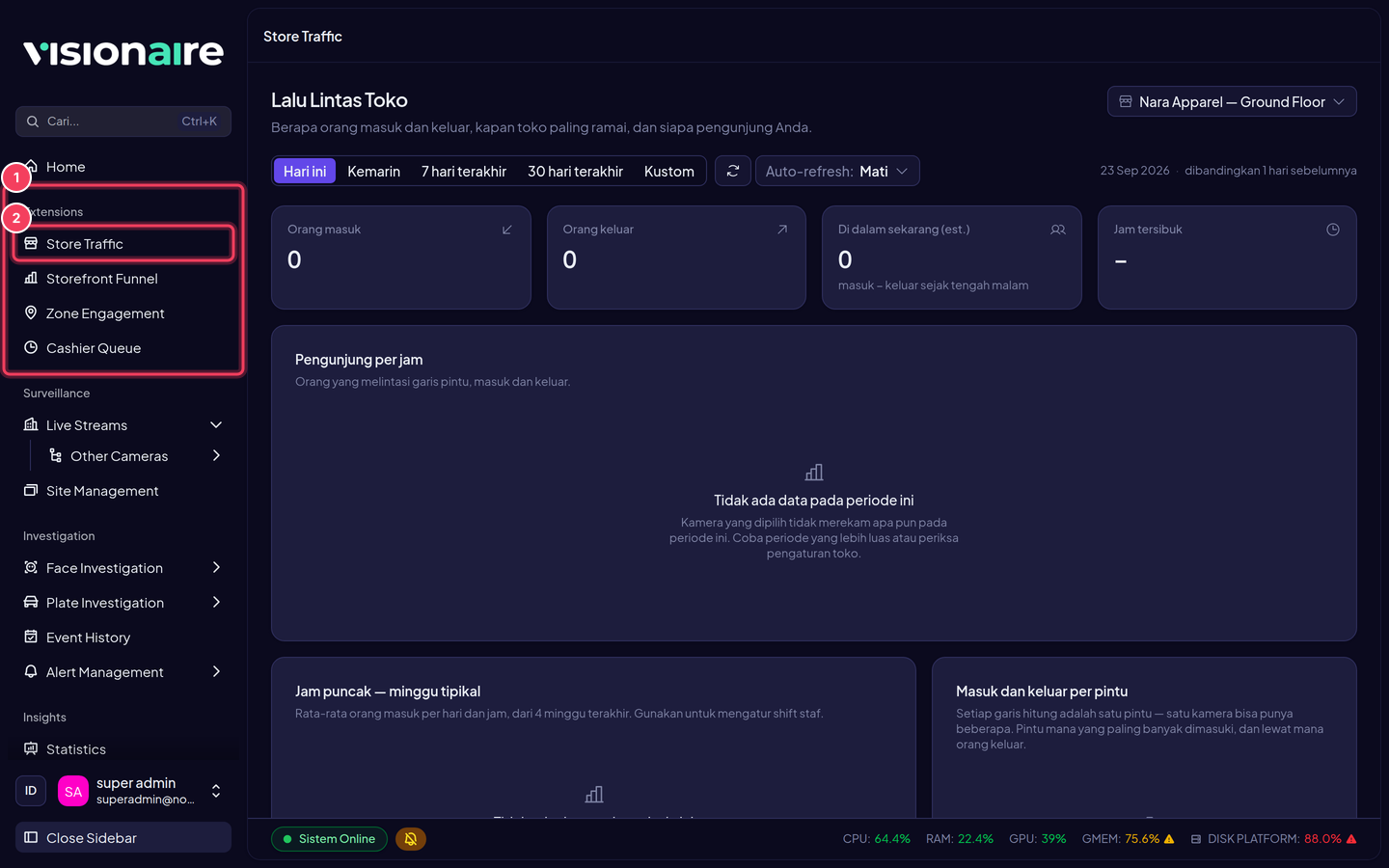Screen dimensions: 1389x868
Task: Open Statistics under Insights
Action: (123, 748)
